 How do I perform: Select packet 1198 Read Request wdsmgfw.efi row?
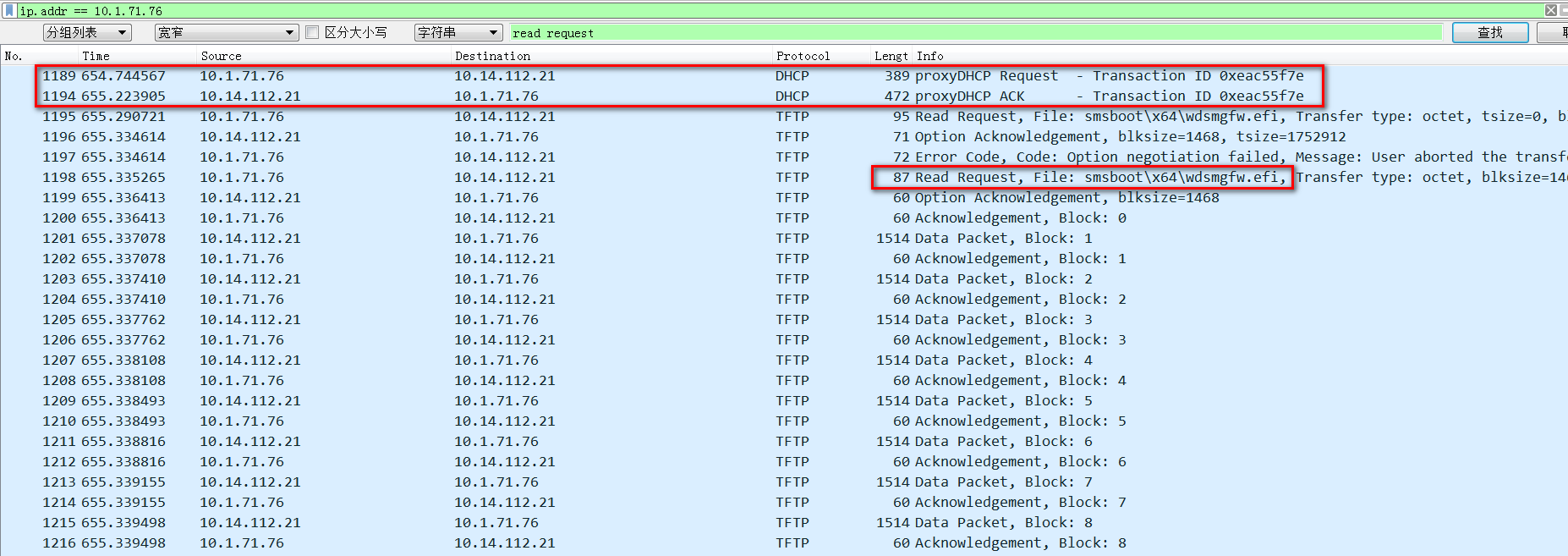(784, 177)
